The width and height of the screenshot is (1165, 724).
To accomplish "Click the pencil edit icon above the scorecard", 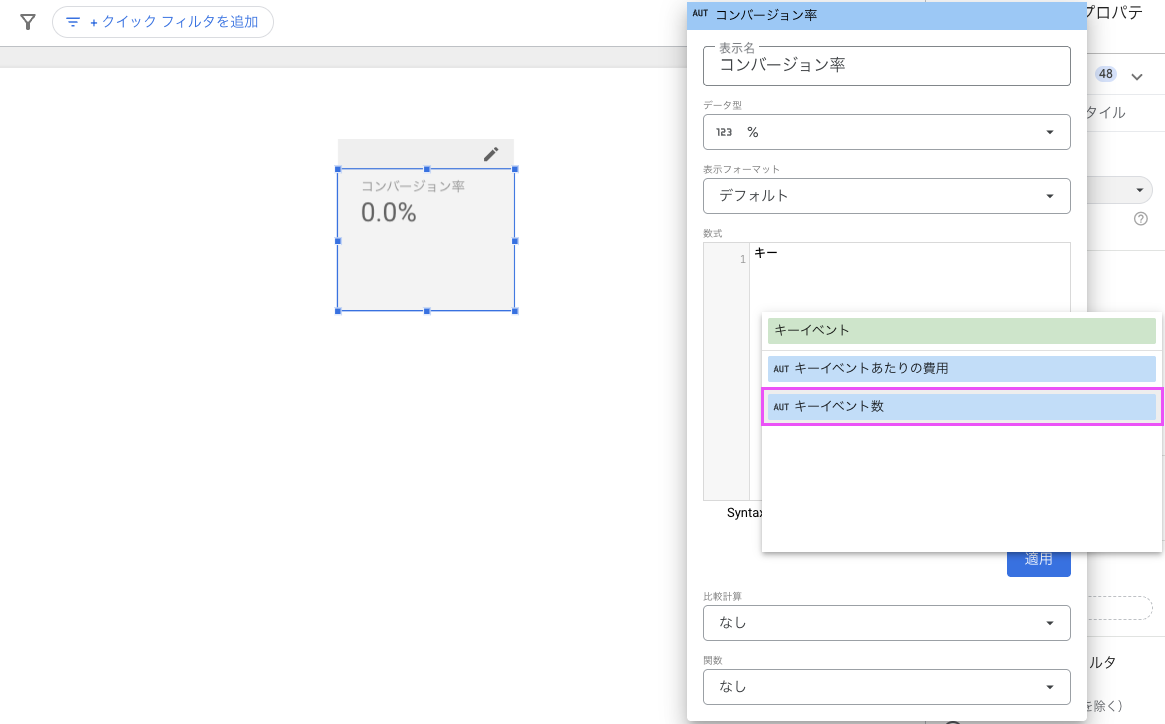I will (491, 154).
